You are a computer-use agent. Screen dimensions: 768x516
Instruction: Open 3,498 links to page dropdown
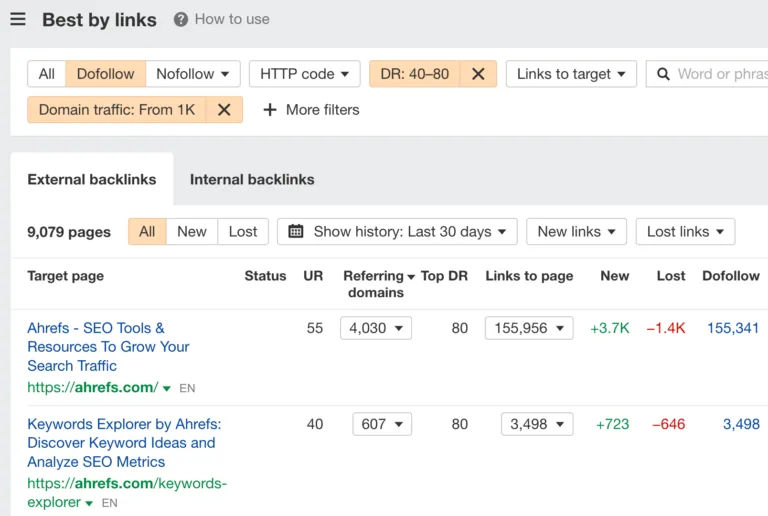[537, 424]
